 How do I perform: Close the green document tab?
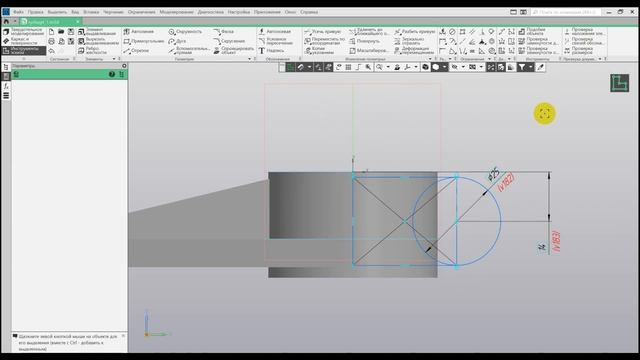(78, 22)
